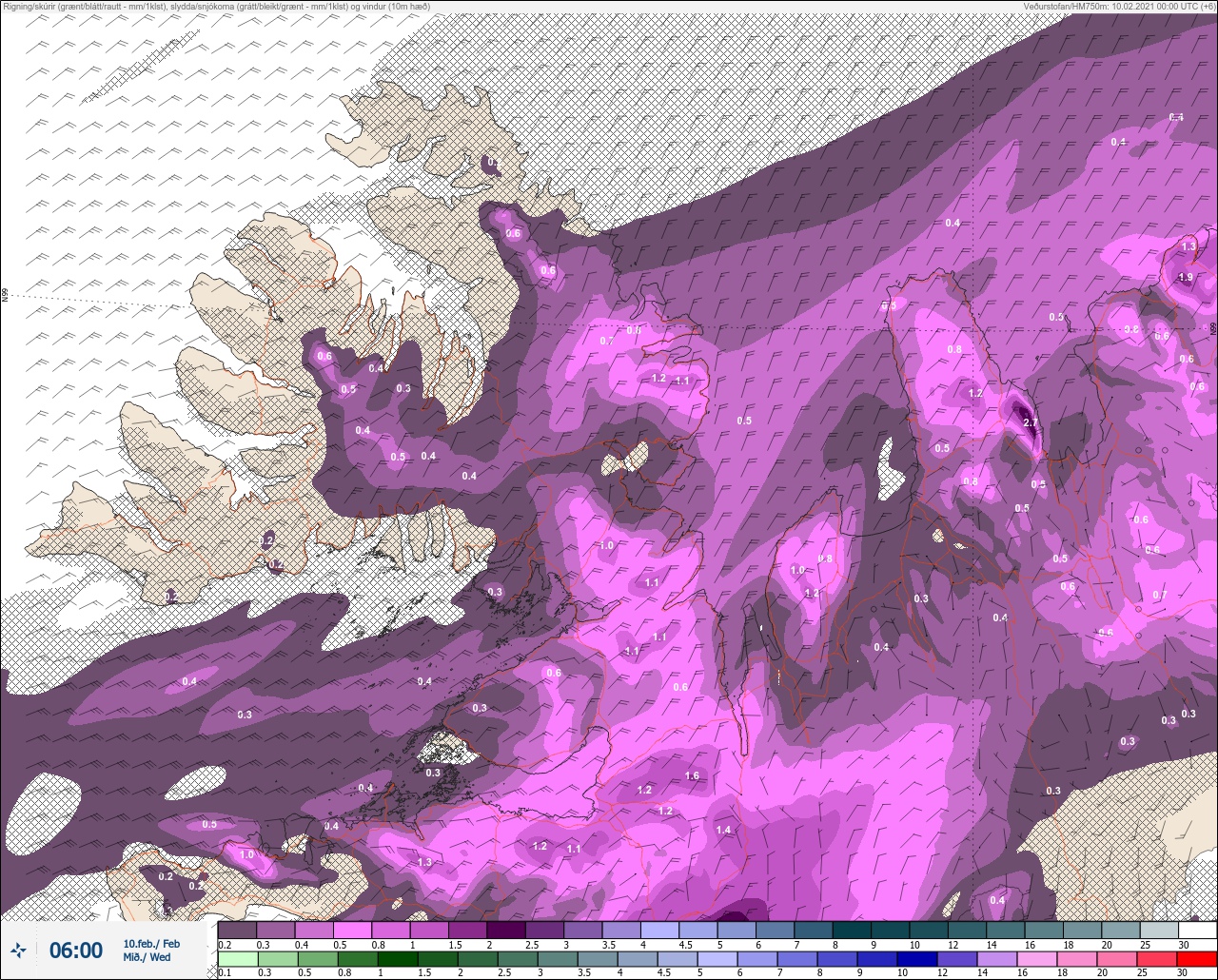1218x980 pixels.
Task: Click the snow legend swatch labeled 0.5
Action: click(352, 930)
